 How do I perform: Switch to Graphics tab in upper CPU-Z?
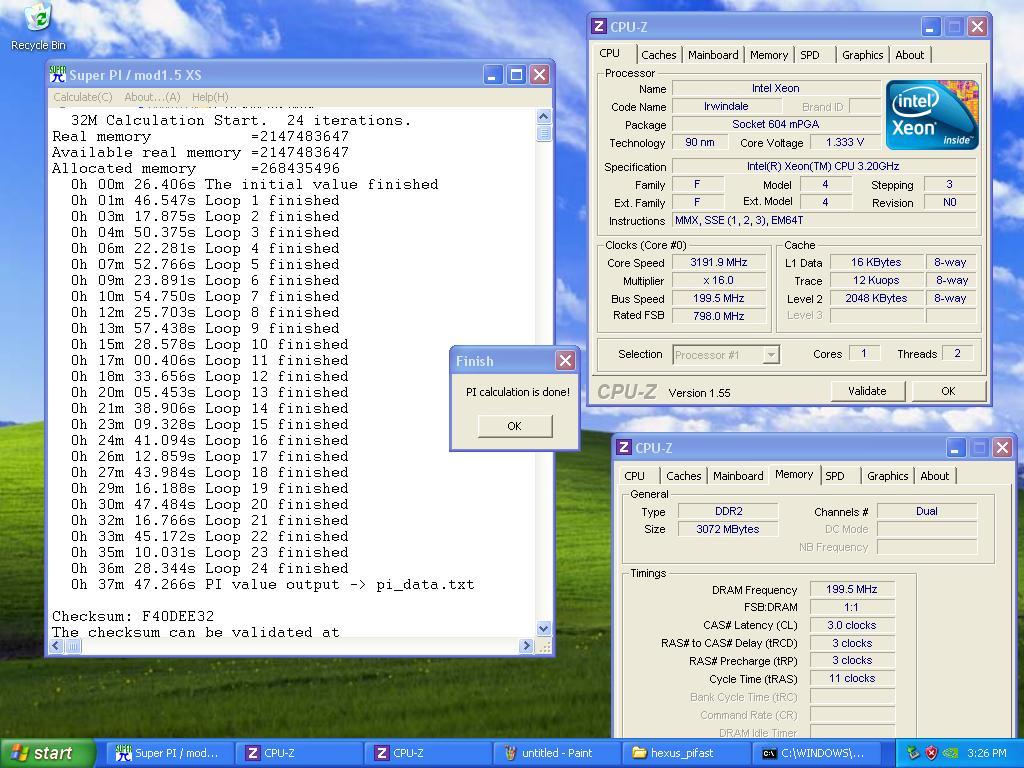[862, 55]
